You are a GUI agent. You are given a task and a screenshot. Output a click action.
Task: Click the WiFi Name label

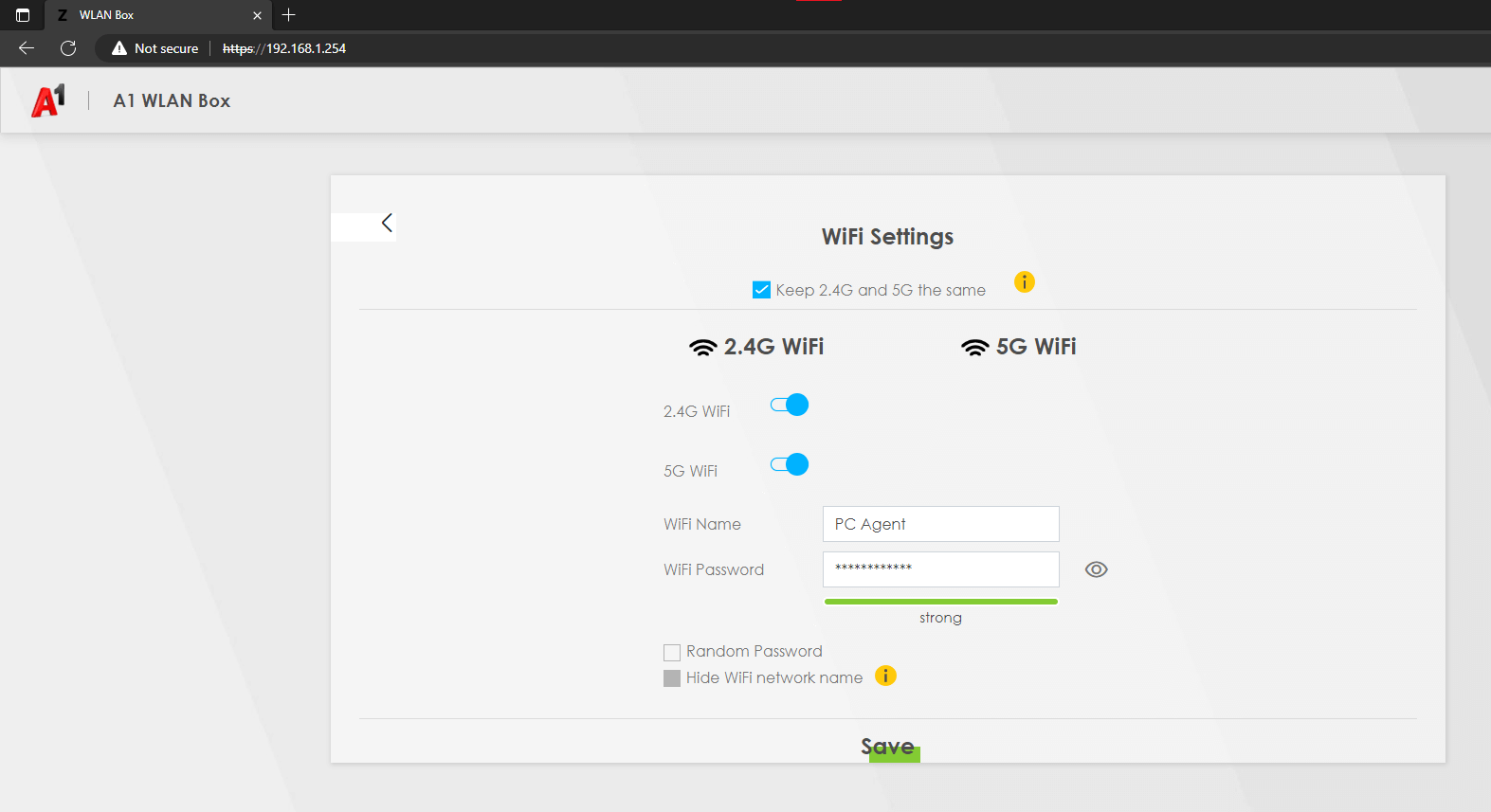702,524
